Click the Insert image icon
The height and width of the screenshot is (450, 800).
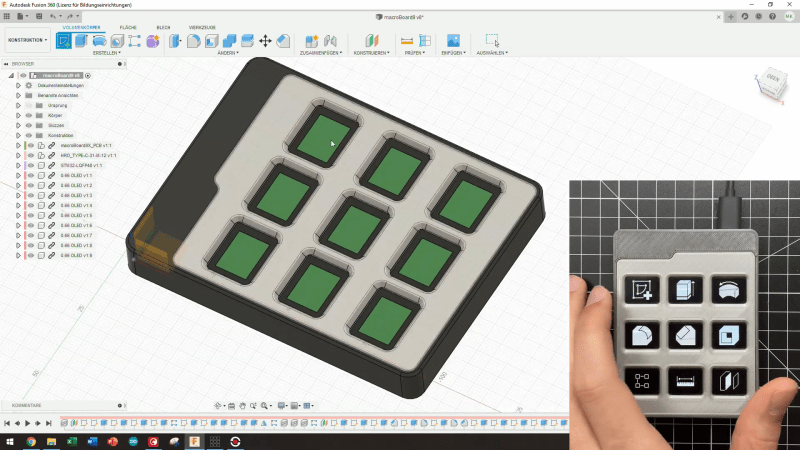453,41
